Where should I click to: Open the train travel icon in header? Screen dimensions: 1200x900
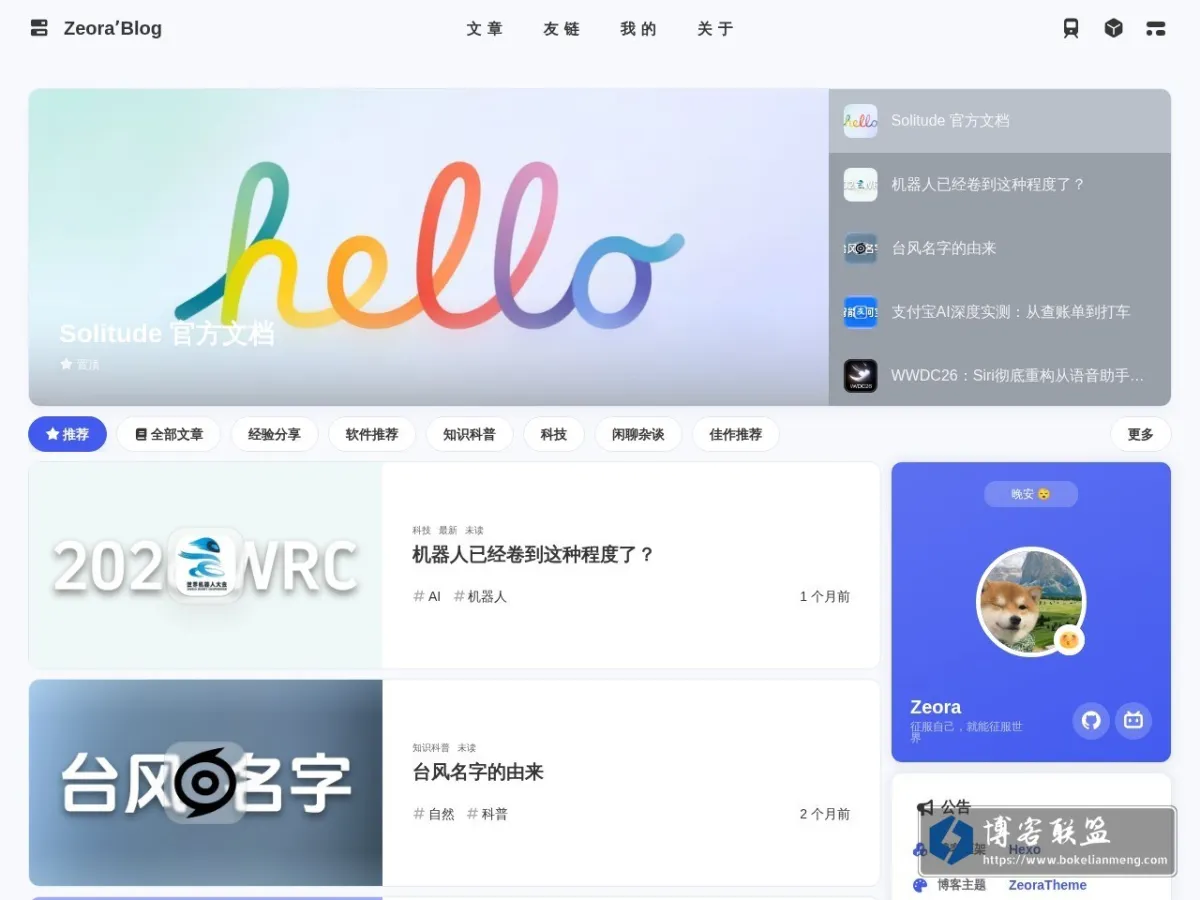click(1071, 28)
